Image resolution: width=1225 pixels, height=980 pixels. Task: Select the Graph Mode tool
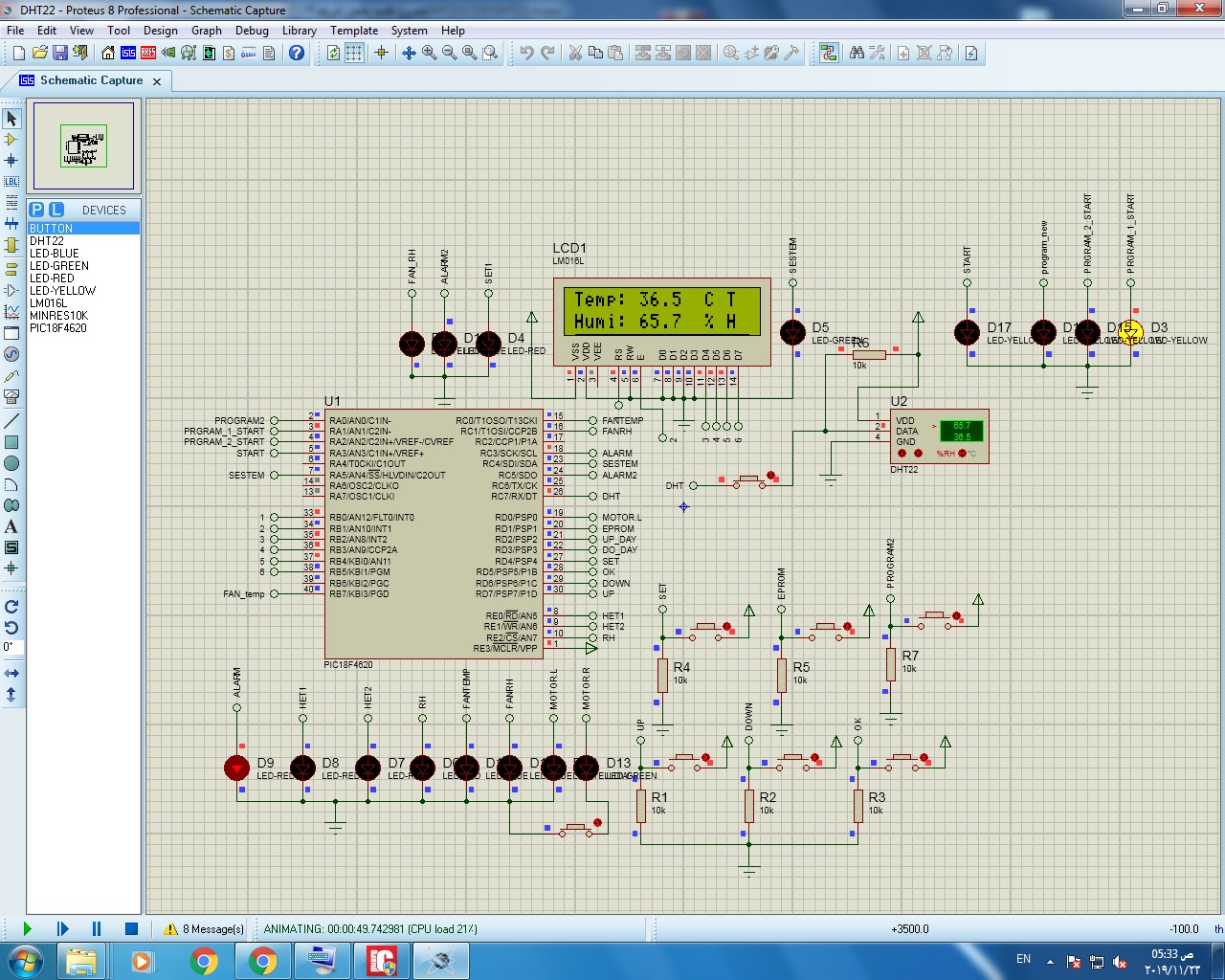tap(11, 312)
